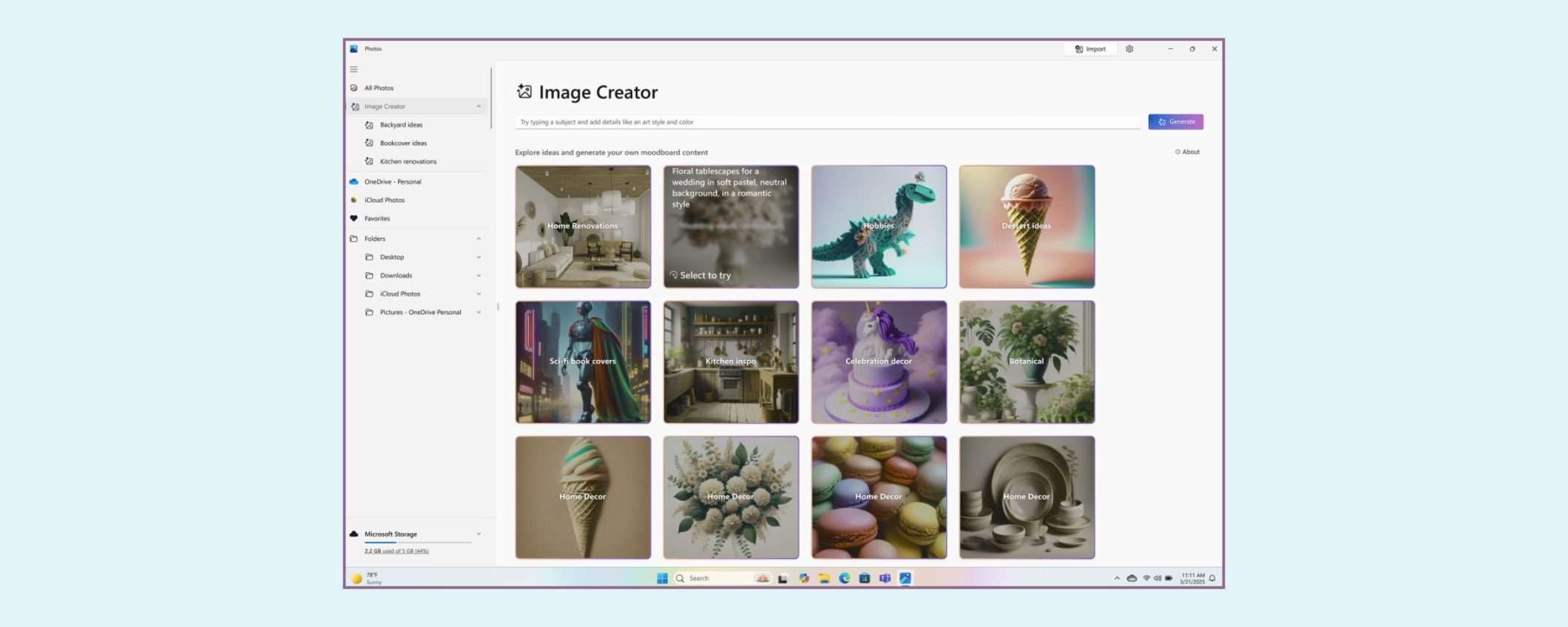Open the Backyard ideas moodboard
This screenshot has height=627, width=1568.
(x=401, y=125)
